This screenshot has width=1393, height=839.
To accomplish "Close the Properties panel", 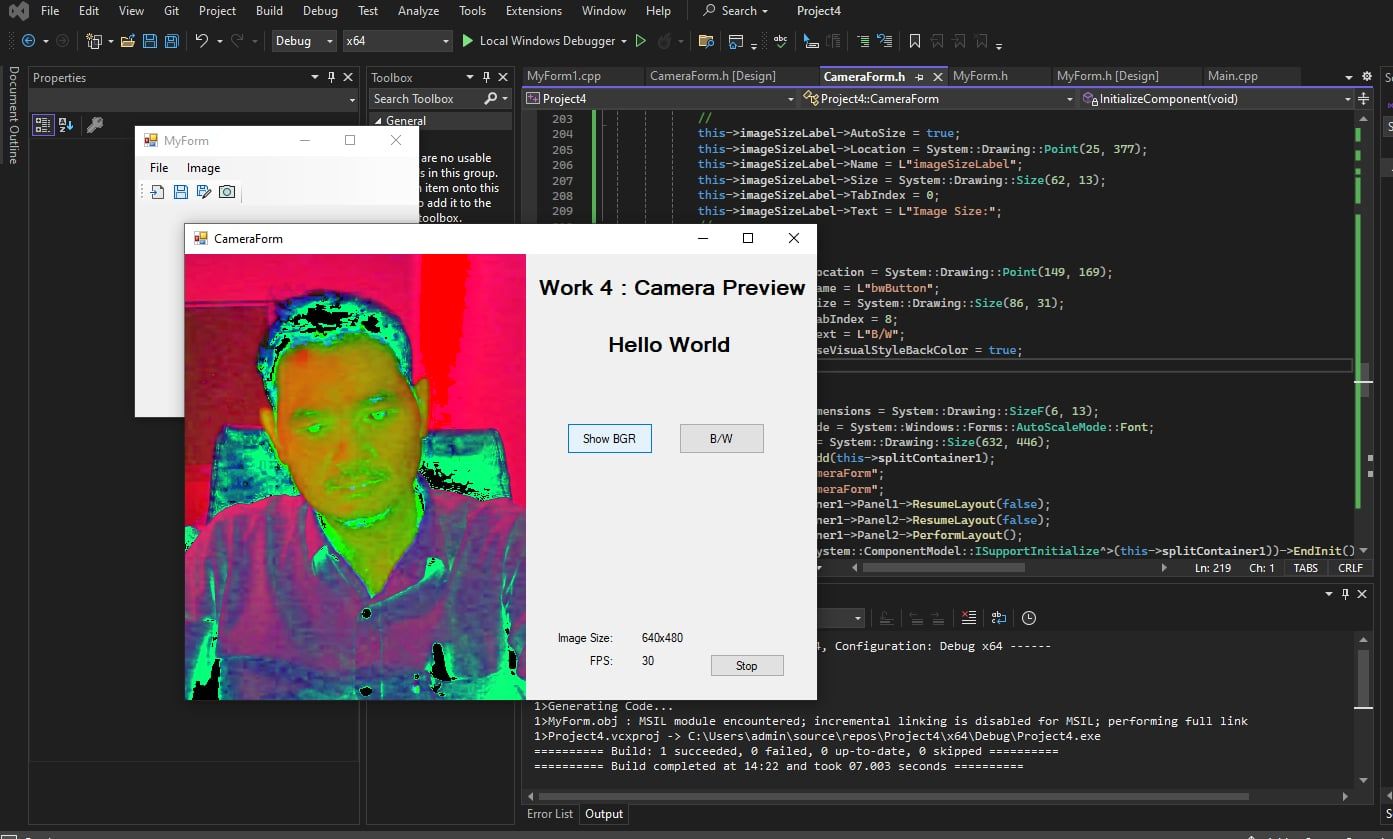I will tap(348, 77).
